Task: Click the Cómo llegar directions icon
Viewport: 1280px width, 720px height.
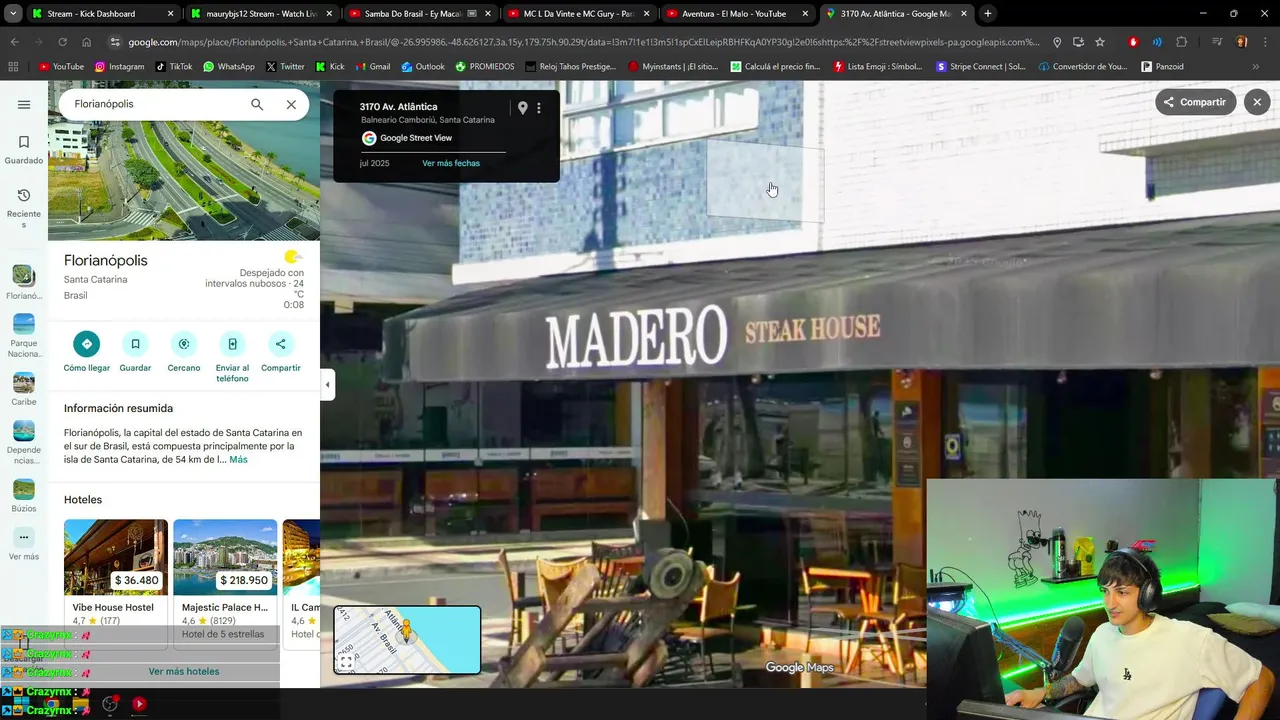Action: click(87, 344)
